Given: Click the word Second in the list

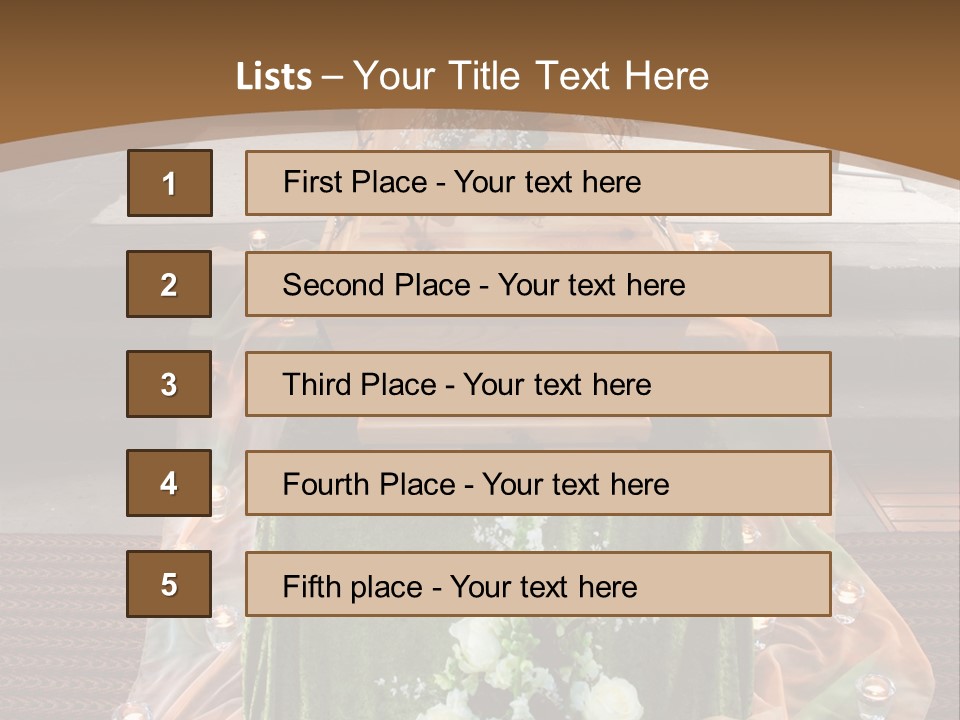Looking at the screenshot, I should (x=334, y=285).
